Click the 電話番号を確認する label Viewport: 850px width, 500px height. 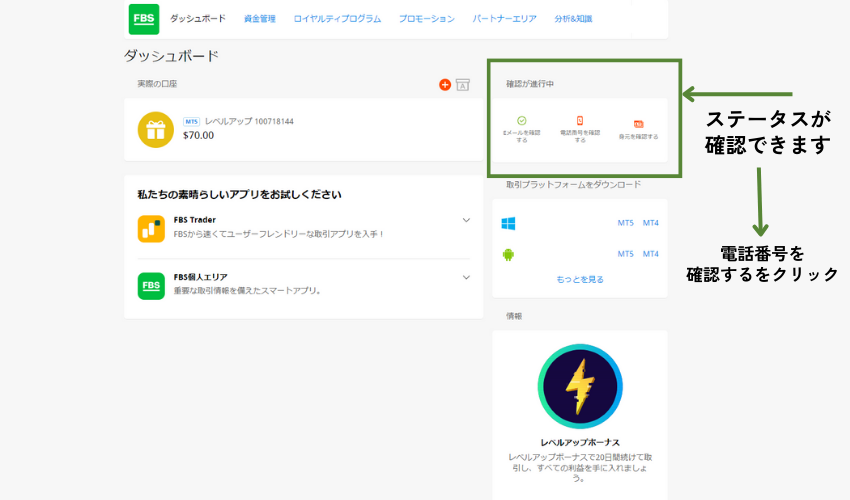tap(580, 136)
